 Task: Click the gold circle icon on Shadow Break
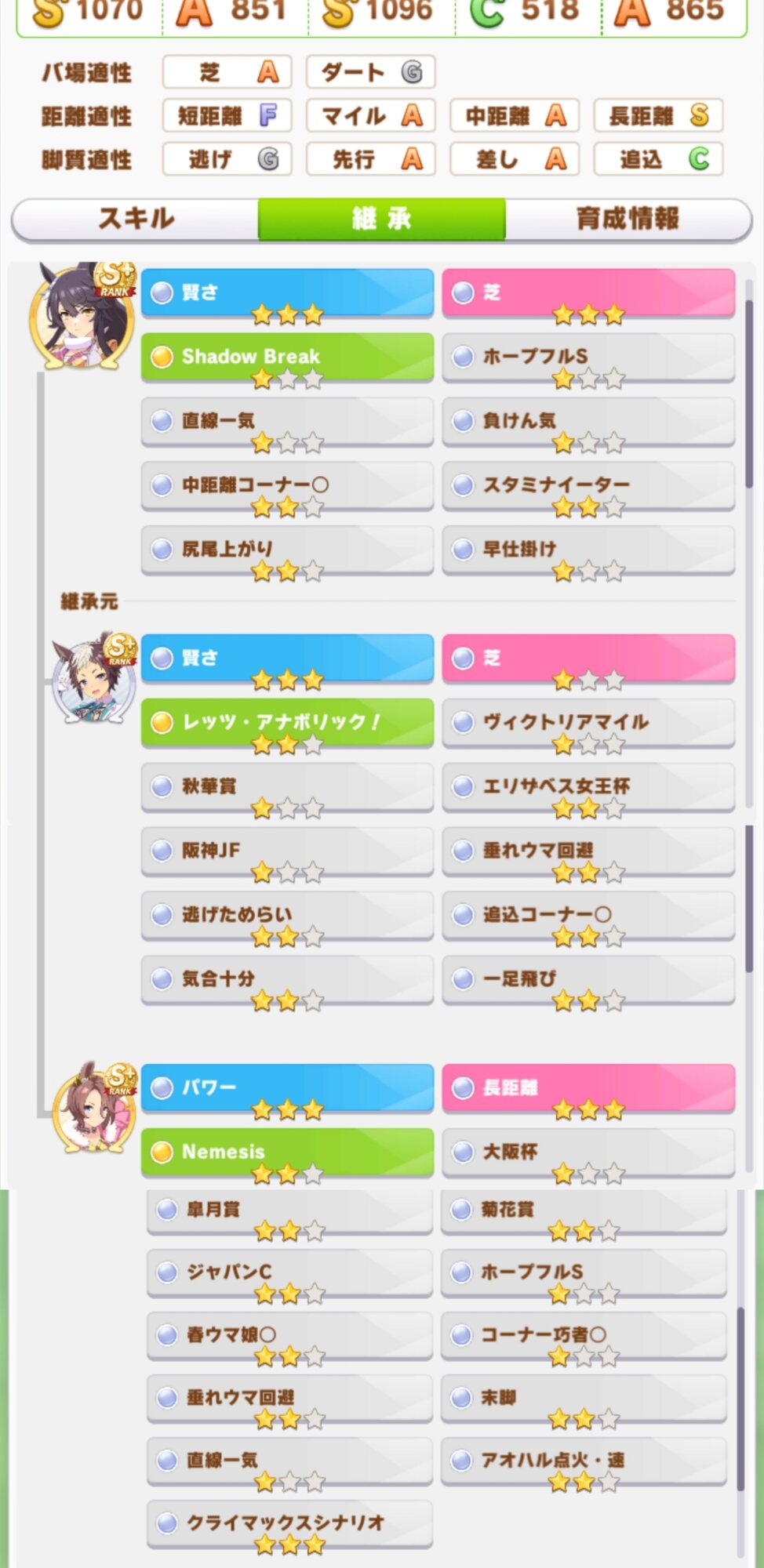pos(162,357)
